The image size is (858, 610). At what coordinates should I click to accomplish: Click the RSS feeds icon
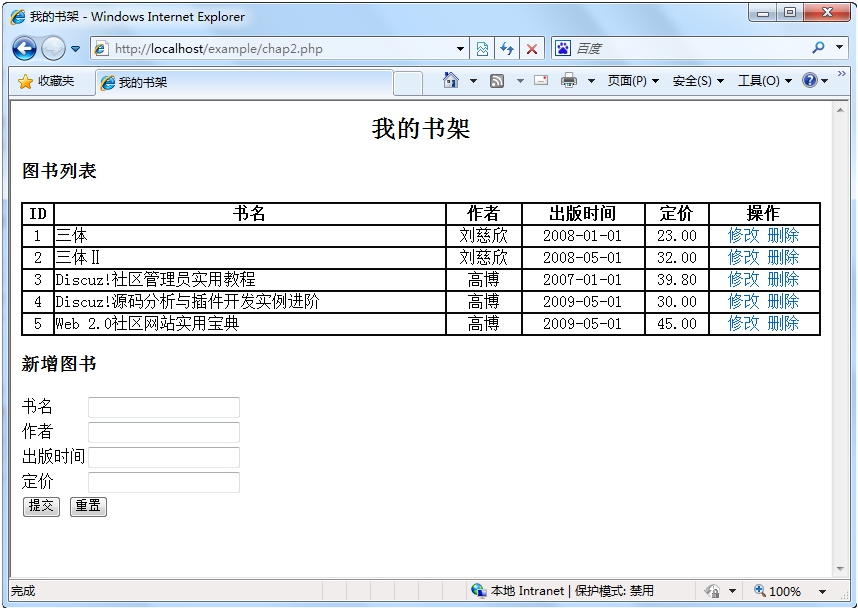tap(497, 81)
